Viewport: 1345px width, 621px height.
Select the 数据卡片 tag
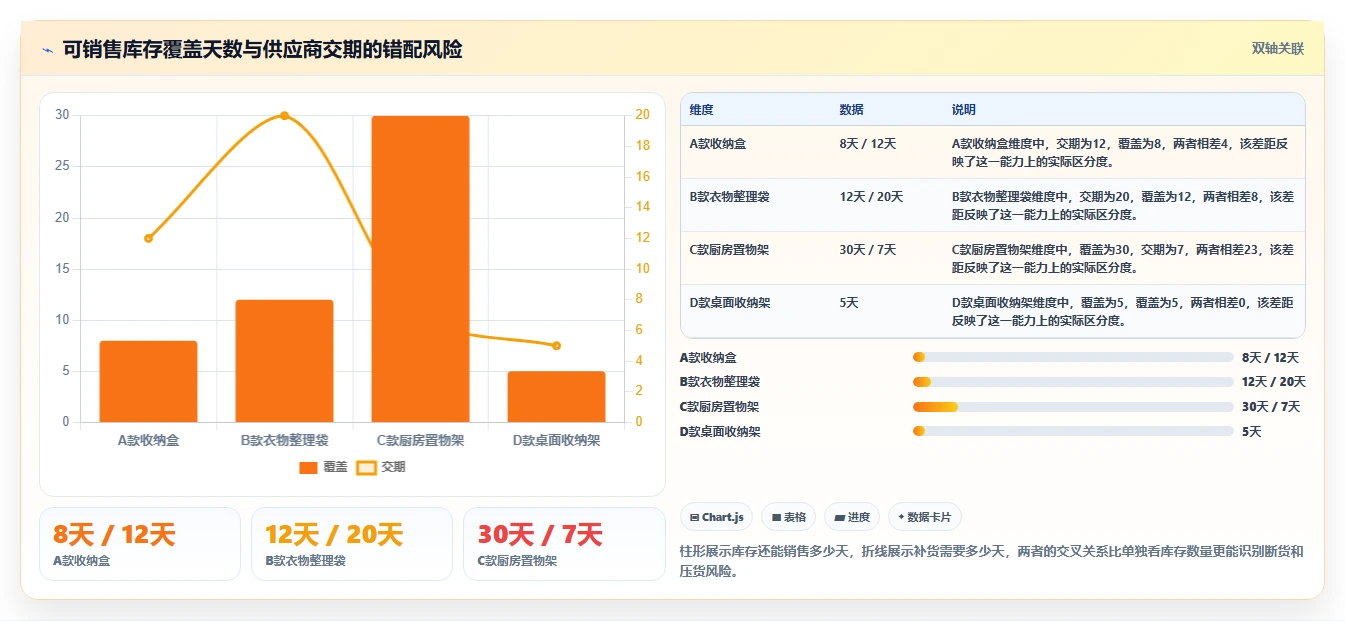(925, 517)
